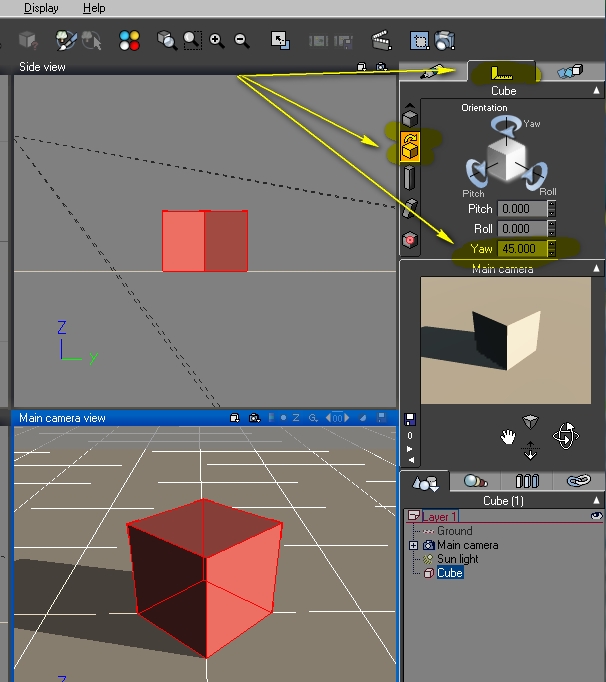Click the camera pan hand icon
The width and height of the screenshot is (606, 682).
pos(508,436)
